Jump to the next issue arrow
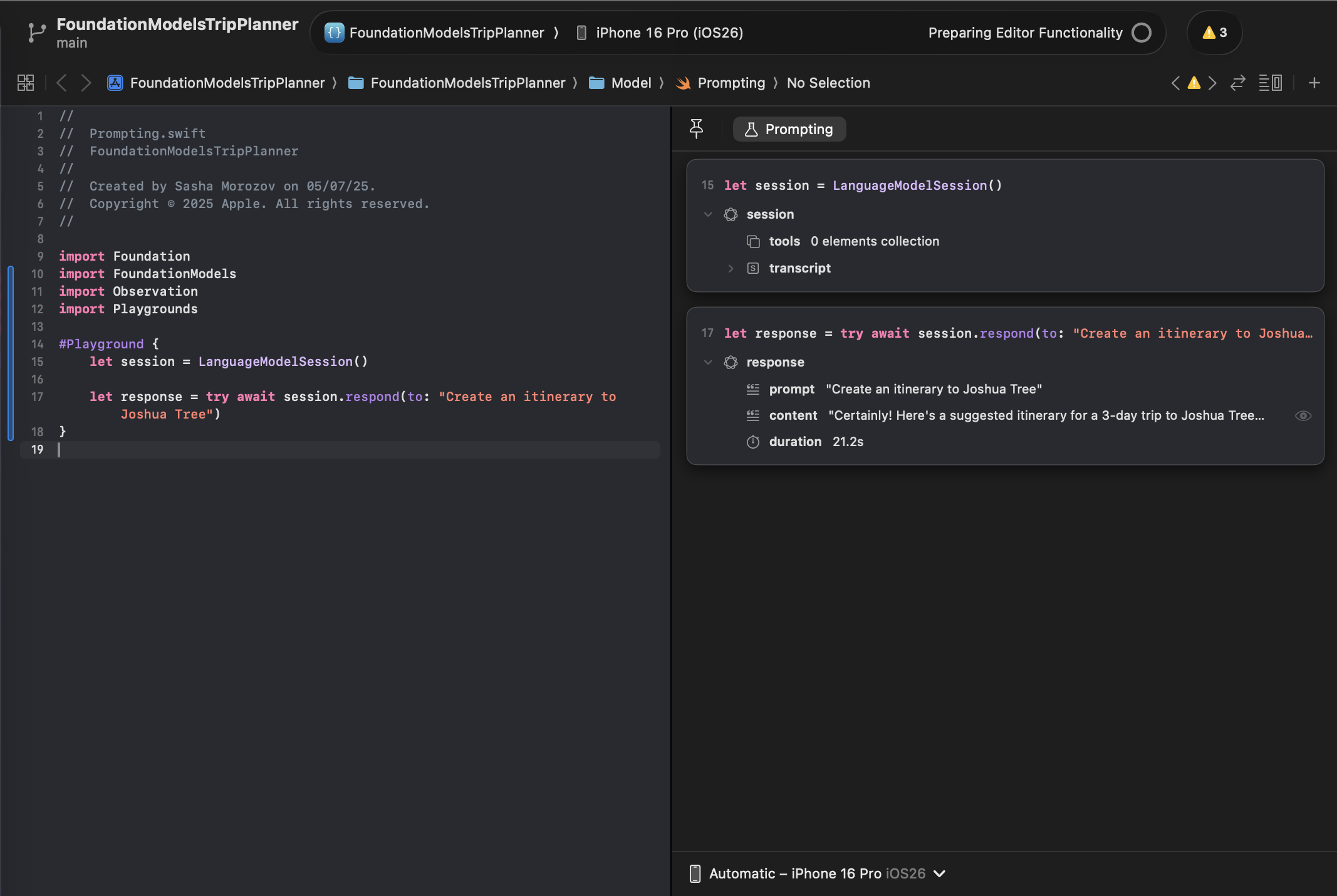Screen dimensions: 1337x896 coord(1213,83)
